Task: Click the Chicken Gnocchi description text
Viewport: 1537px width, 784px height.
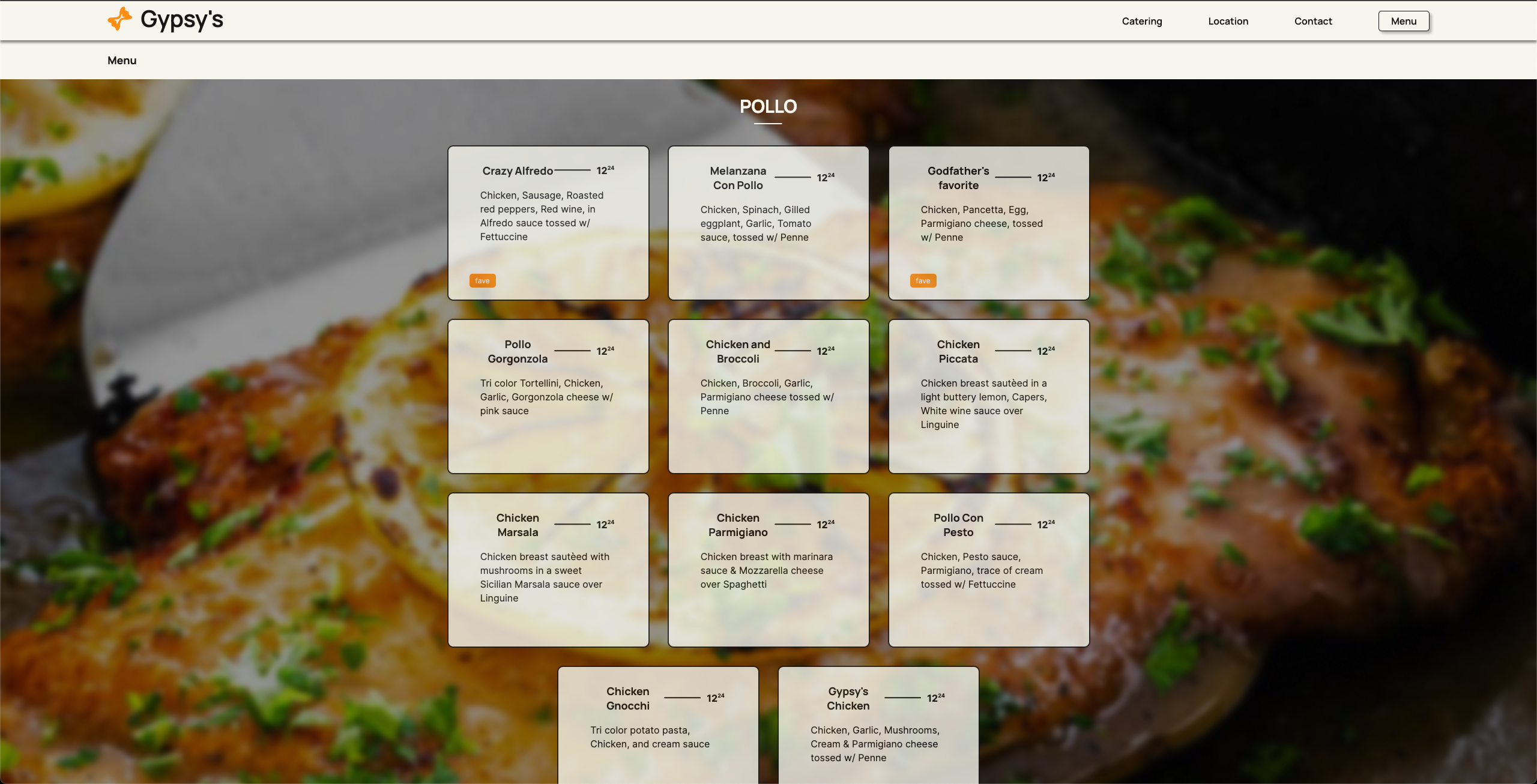Action: [x=650, y=737]
